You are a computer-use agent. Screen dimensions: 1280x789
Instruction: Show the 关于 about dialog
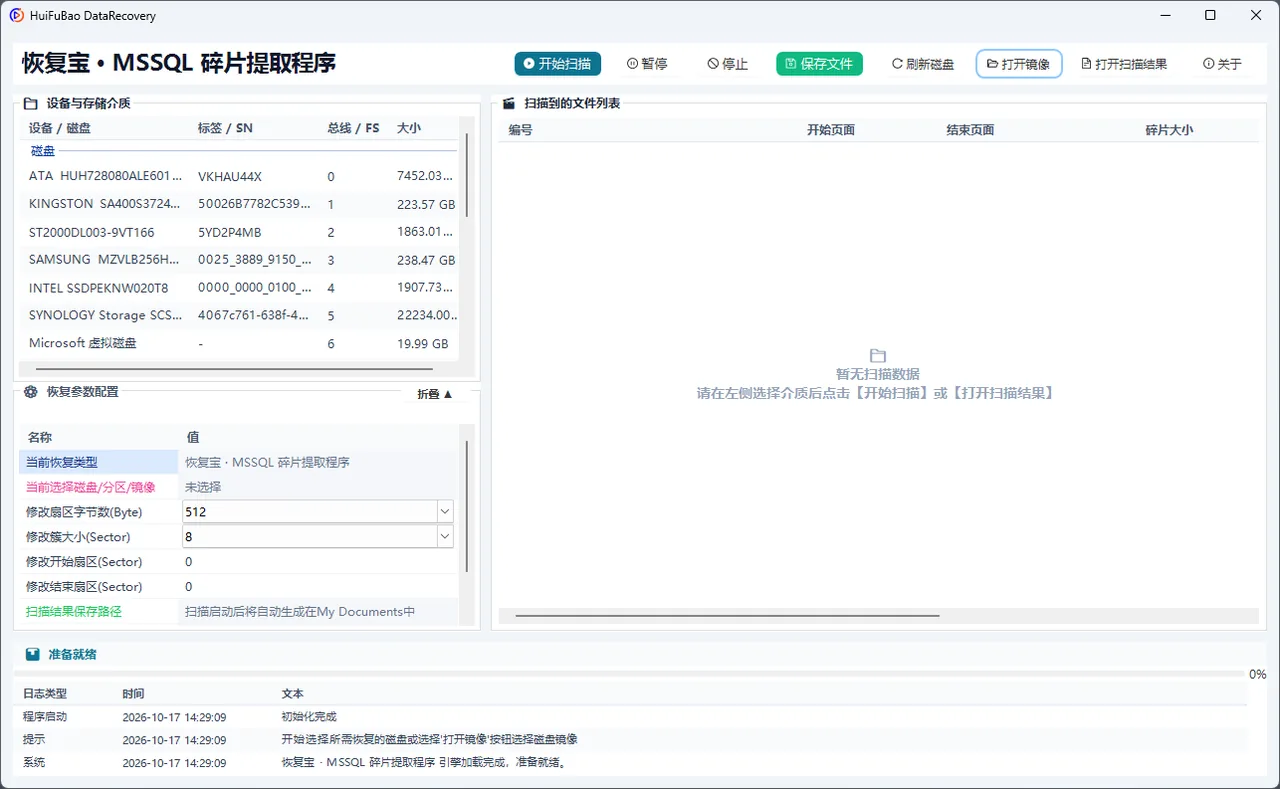point(1223,64)
